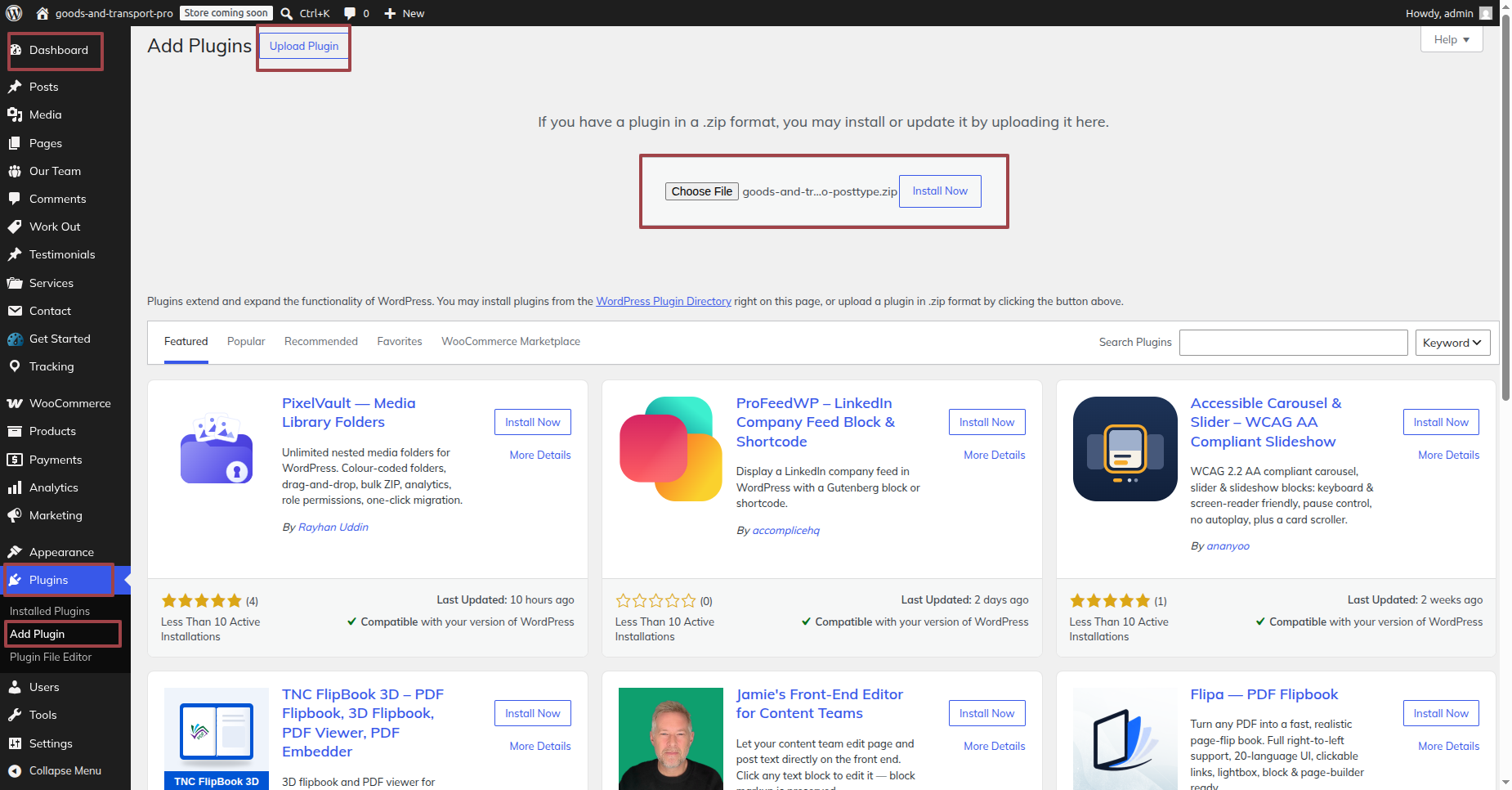The width and height of the screenshot is (1512, 790).
Task: Select Add Plugin submenu item
Action: coord(38,634)
